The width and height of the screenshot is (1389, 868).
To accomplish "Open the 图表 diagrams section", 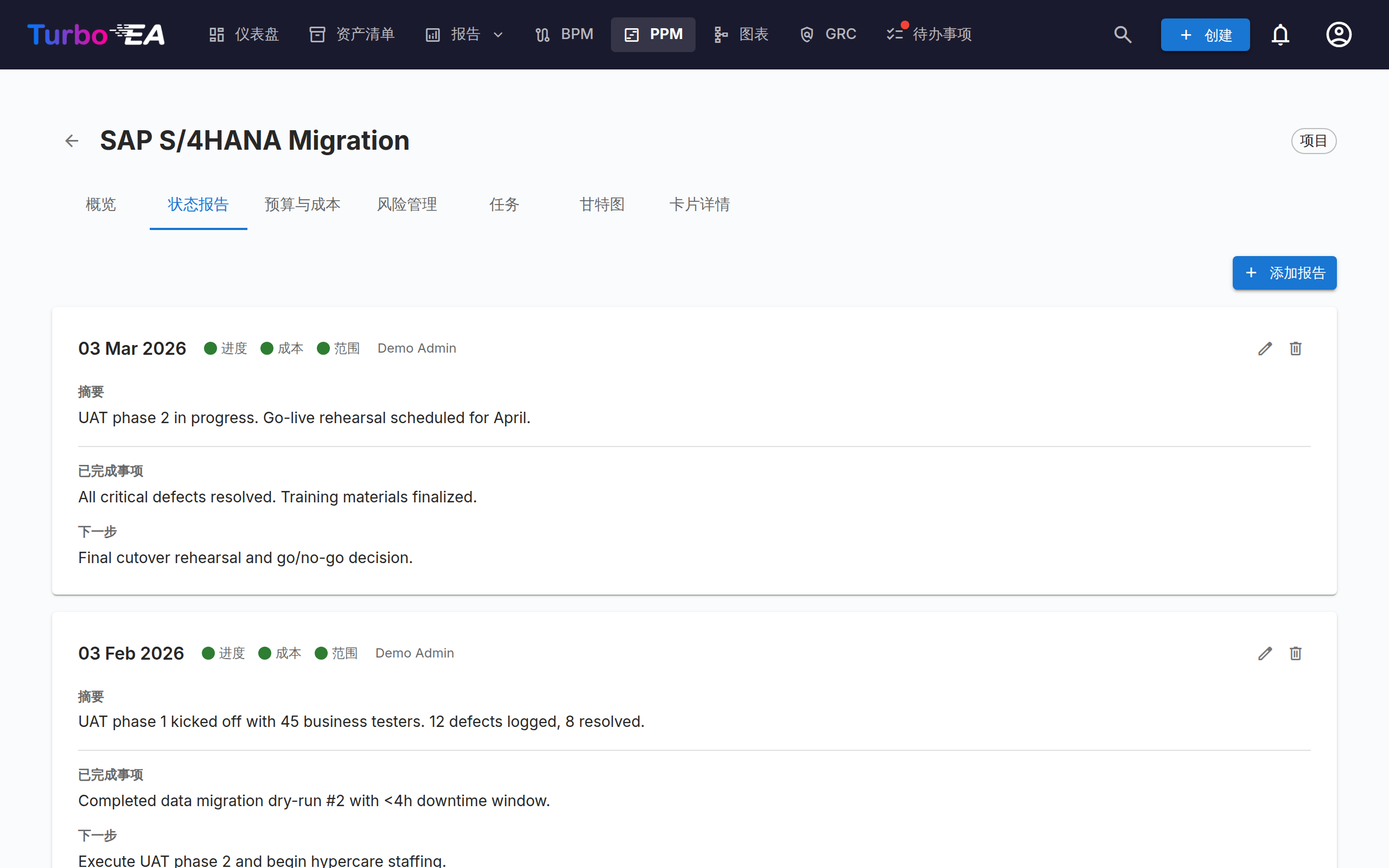I will 741,34.
